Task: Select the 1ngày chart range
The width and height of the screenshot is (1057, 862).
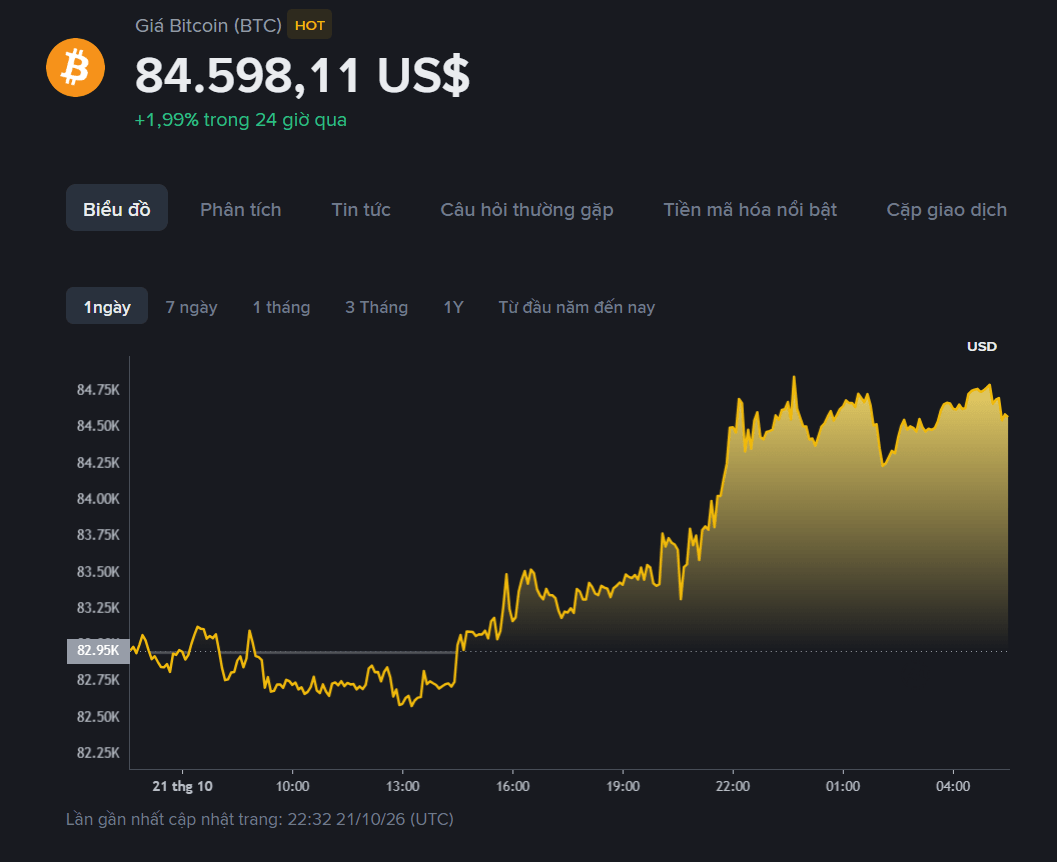Action: pyautogui.click(x=107, y=306)
